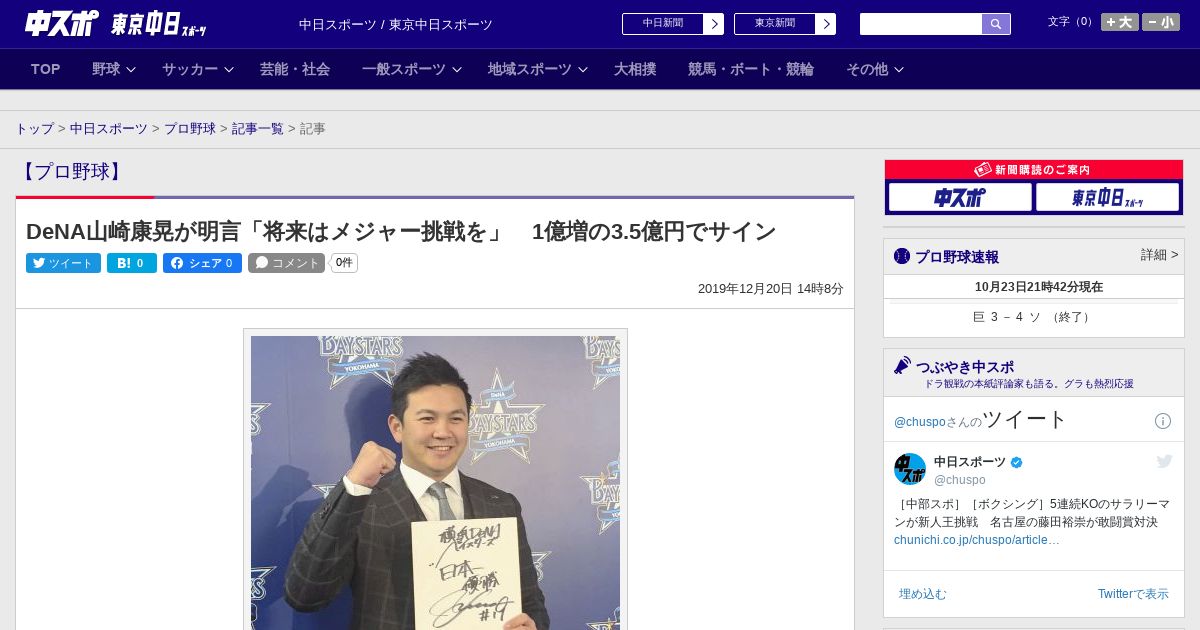This screenshot has width=1200, height=630.
Task: Expand the サッカー menu dropdown
Action: click(197, 69)
